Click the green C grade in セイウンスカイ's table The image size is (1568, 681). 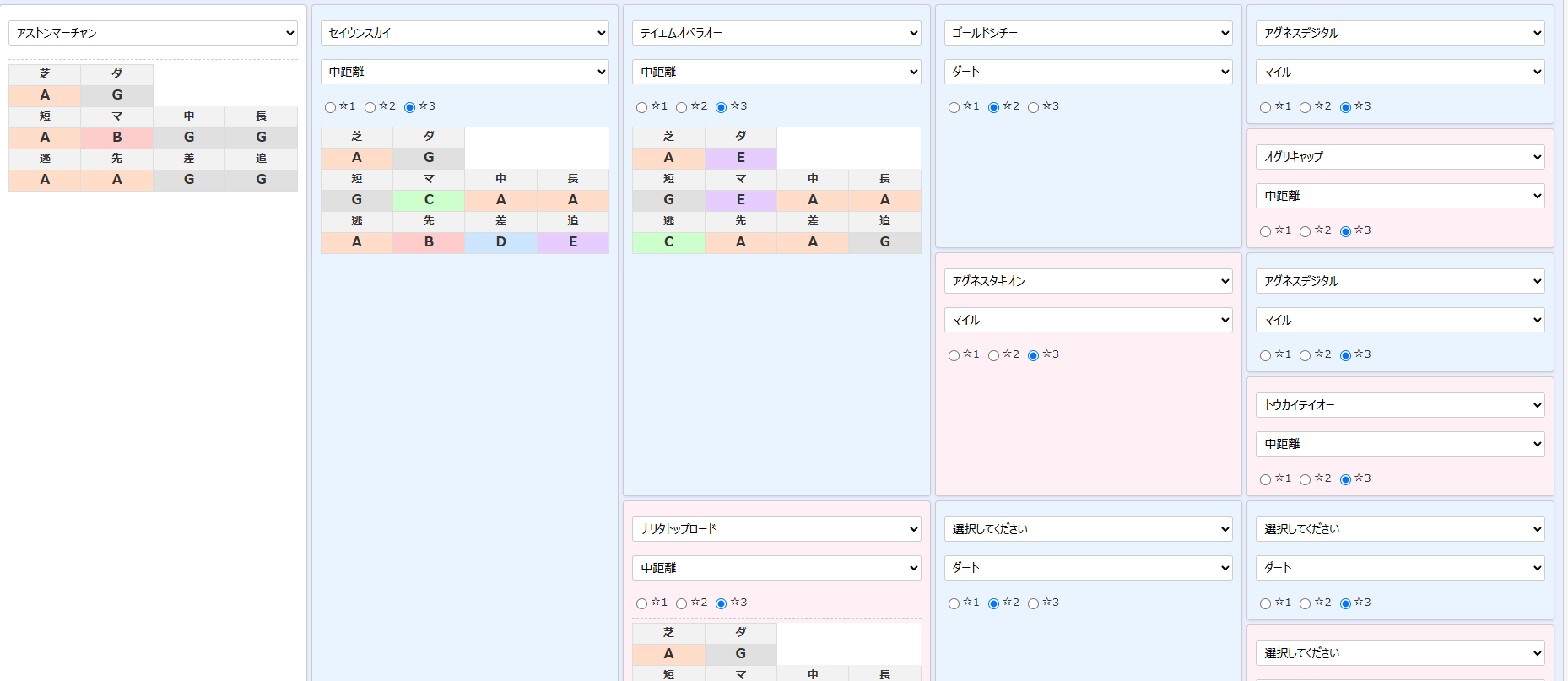[429, 200]
